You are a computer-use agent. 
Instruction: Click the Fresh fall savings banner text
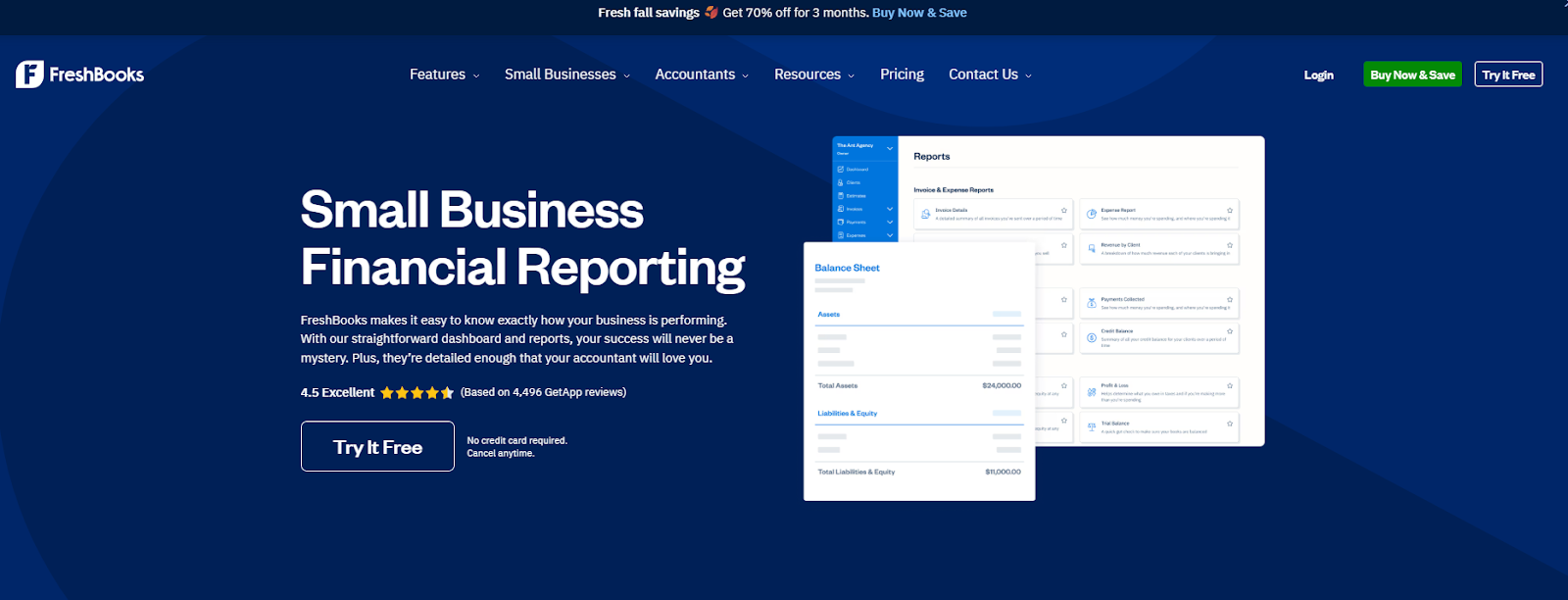pos(649,13)
